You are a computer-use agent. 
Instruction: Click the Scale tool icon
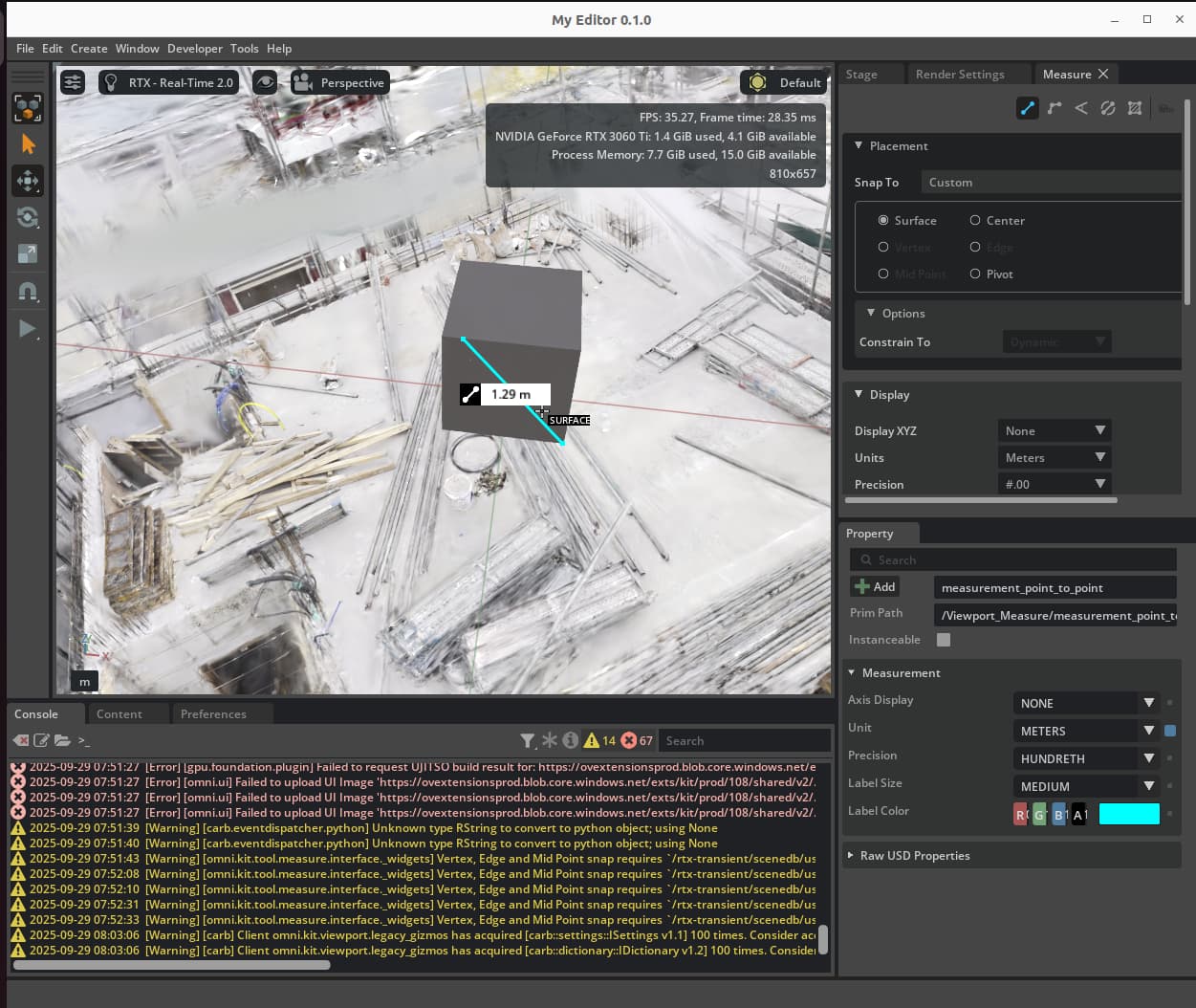pyautogui.click(x=28, y=253)
